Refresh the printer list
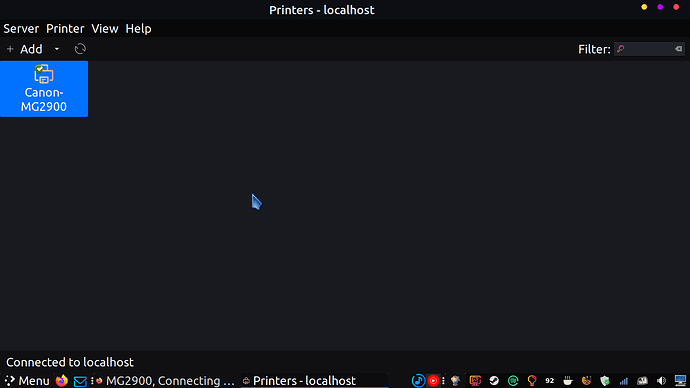Screen dimensions: 690x388 [x=80, y=49]
